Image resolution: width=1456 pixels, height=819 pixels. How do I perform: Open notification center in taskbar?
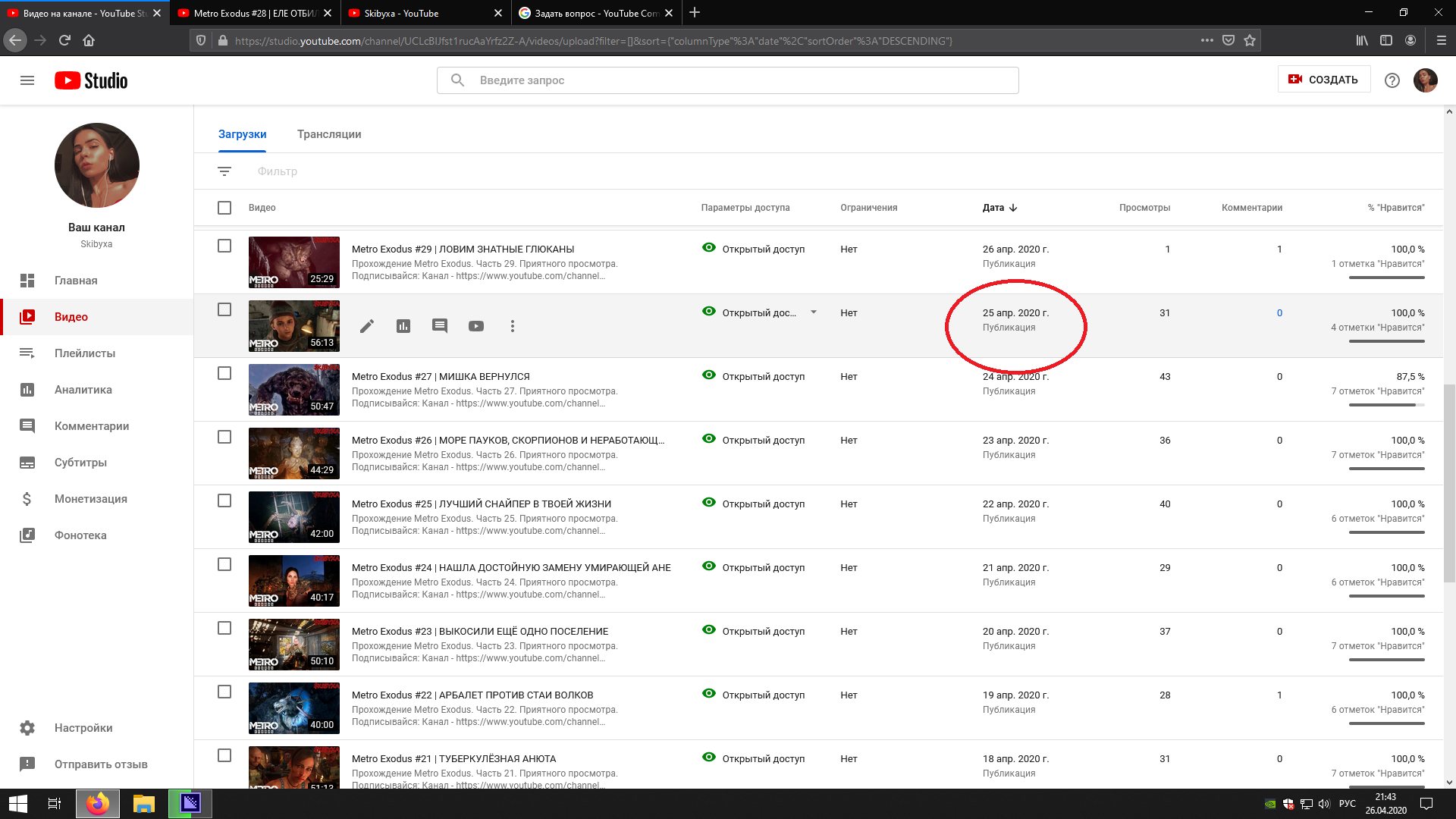[x=1426, y=804]
